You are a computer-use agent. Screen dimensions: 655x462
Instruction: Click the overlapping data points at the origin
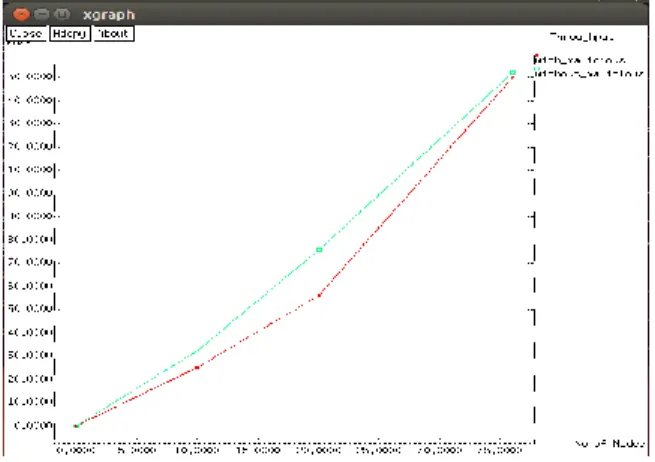[76, 426]
